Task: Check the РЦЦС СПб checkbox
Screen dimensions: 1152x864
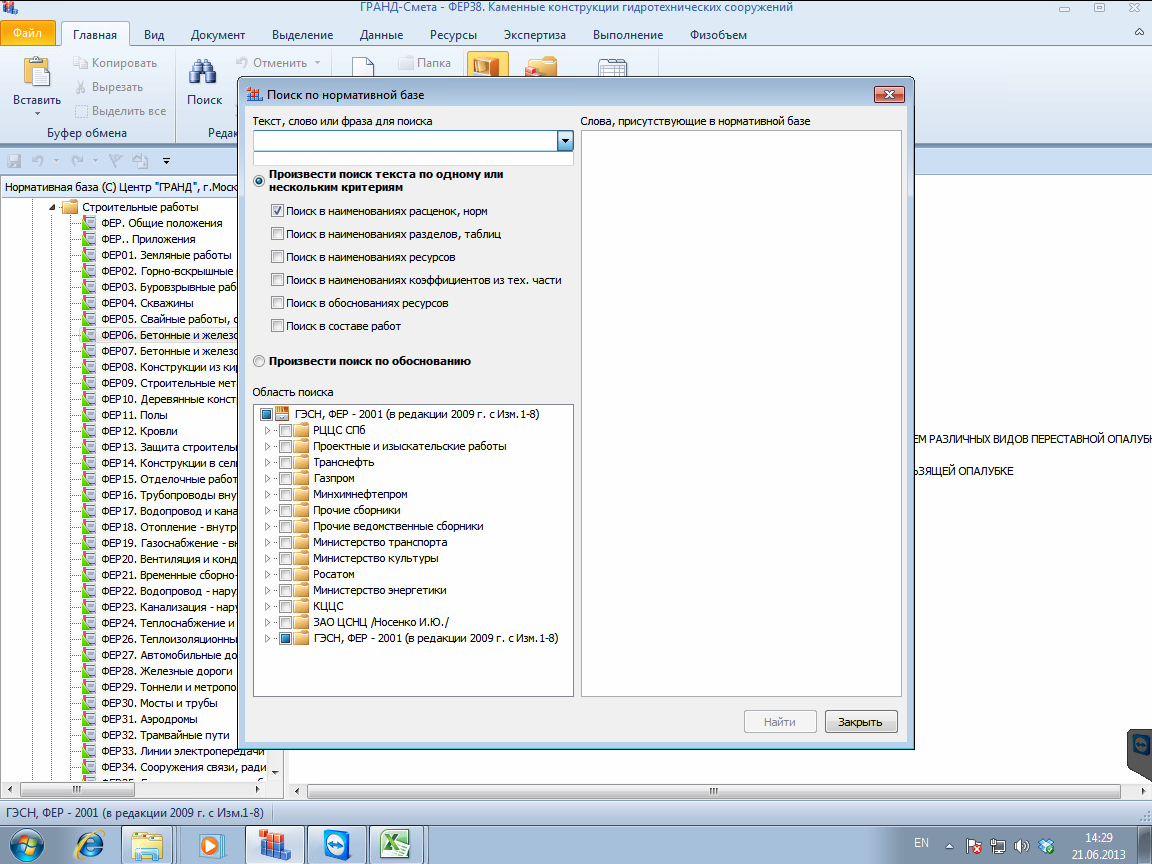Action: tap(285, 431)
